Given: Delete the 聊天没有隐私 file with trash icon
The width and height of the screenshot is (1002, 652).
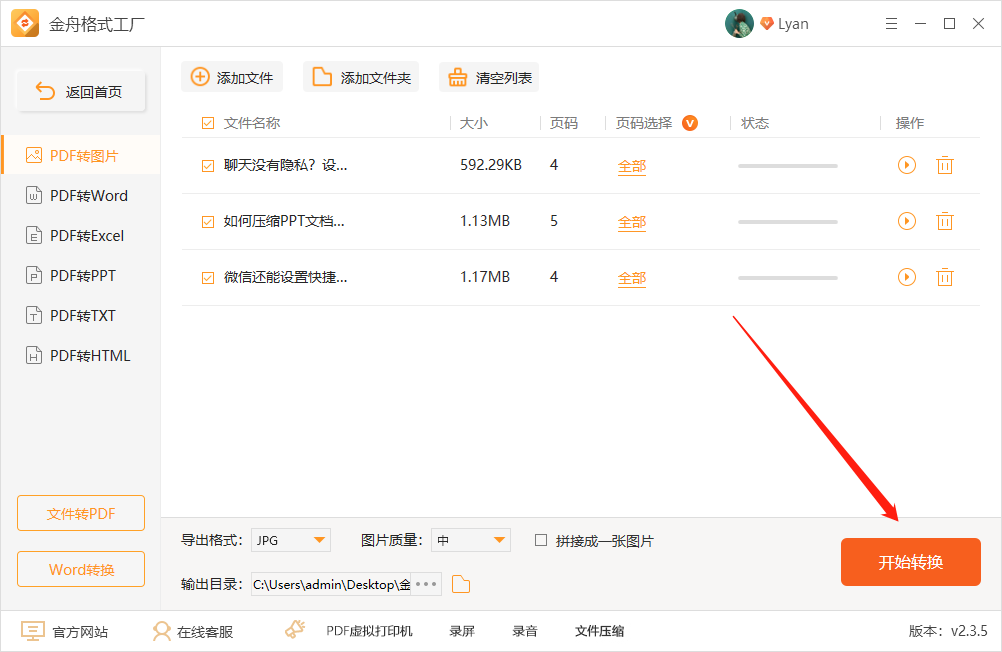Looking at the screenshot, I should 944,165.
